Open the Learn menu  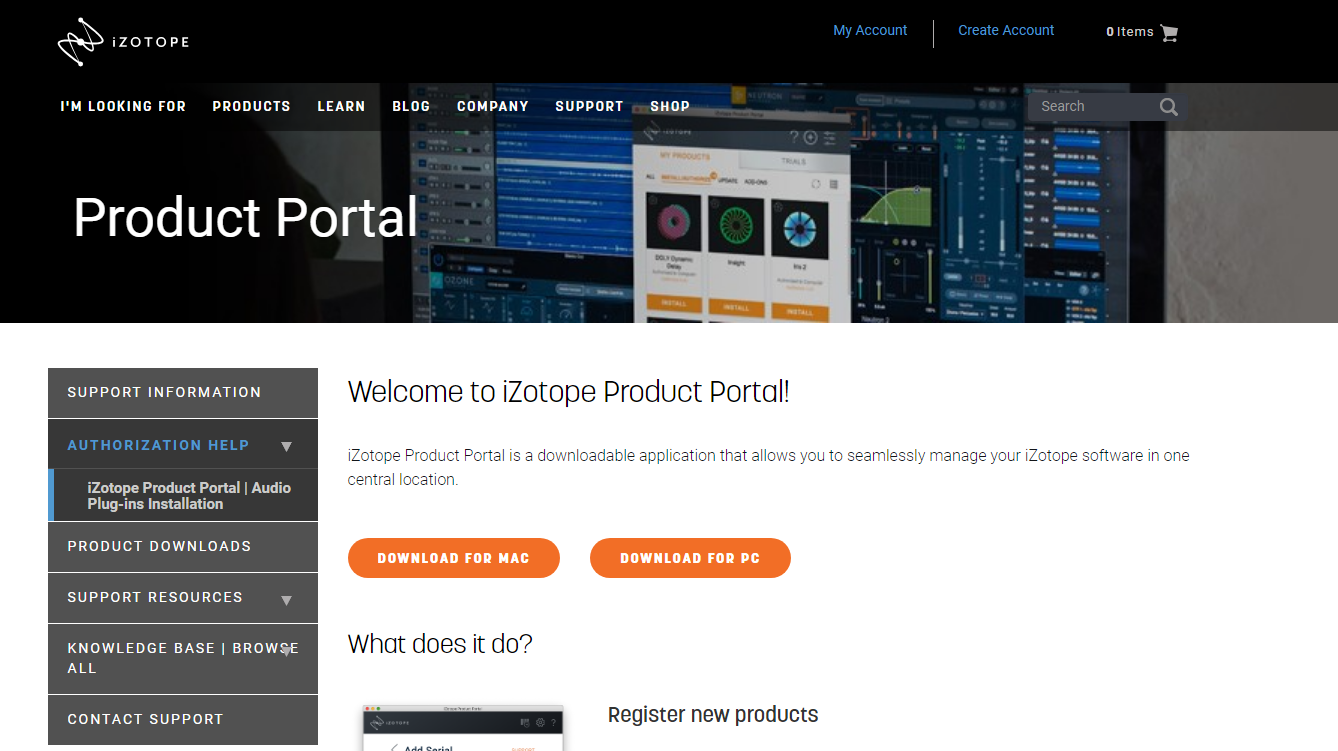coord(341,106)
